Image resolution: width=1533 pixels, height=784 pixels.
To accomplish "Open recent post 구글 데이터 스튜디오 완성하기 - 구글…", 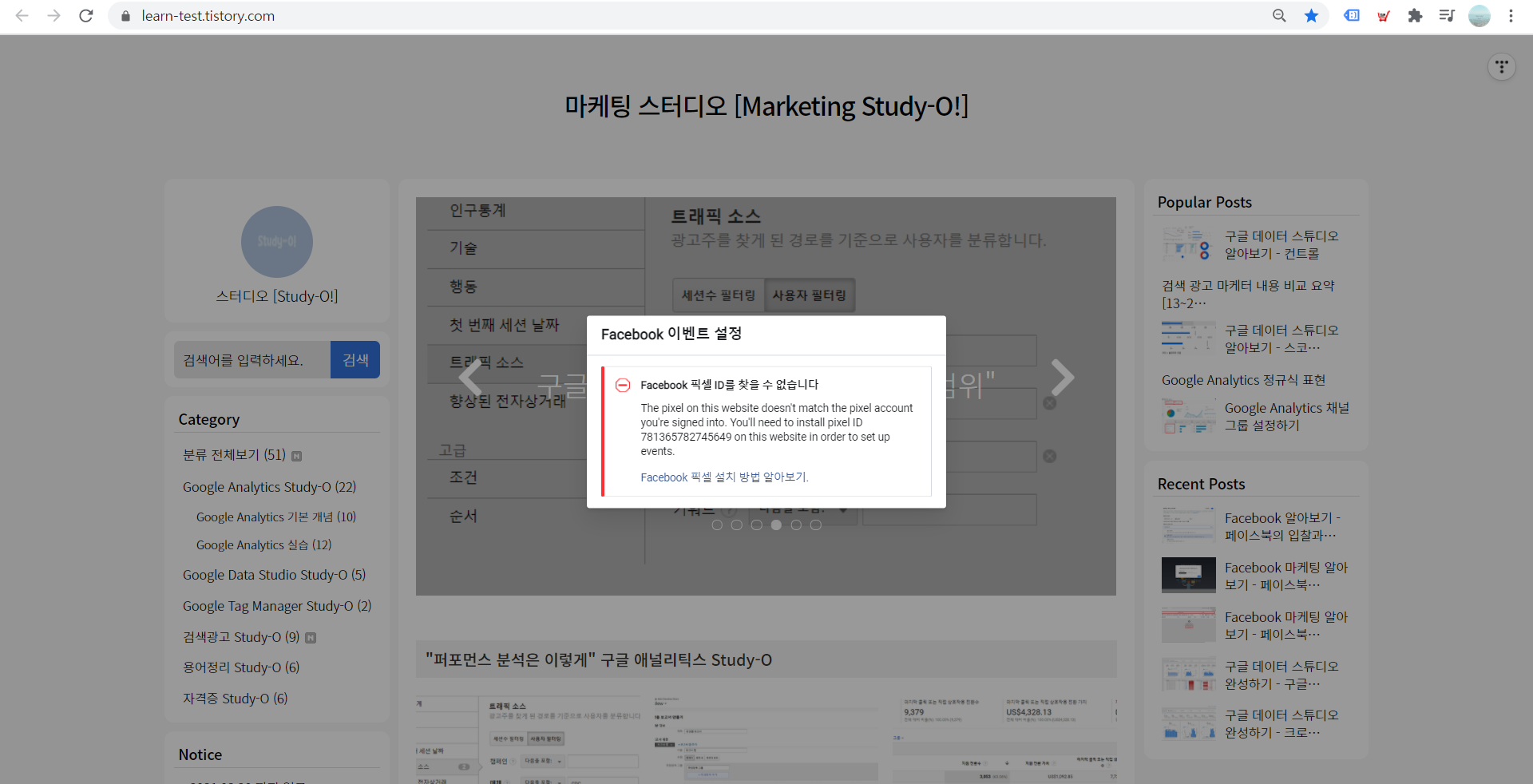I will click(1281, 675).
